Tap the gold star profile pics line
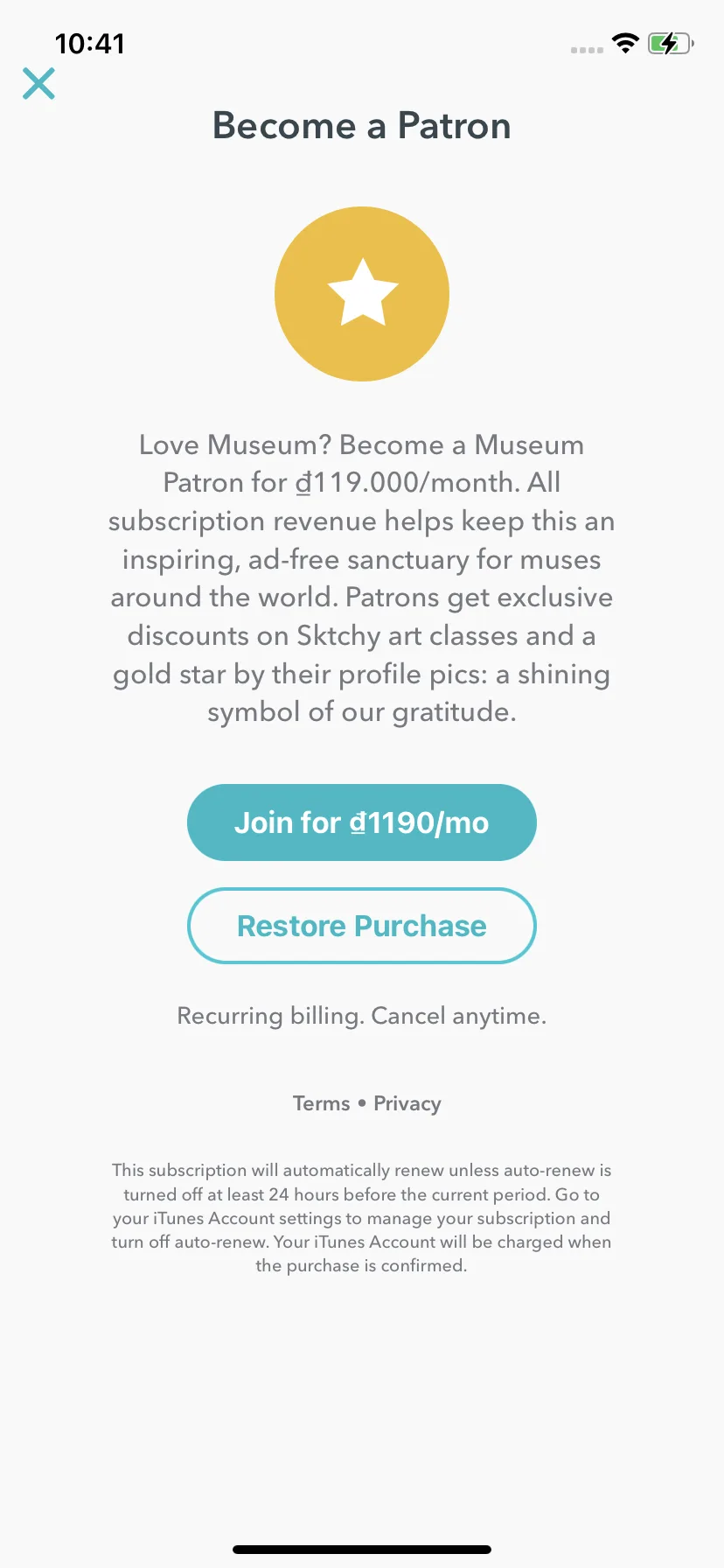724x1568 pixels. pyautogui.click(x=362, y=675)
